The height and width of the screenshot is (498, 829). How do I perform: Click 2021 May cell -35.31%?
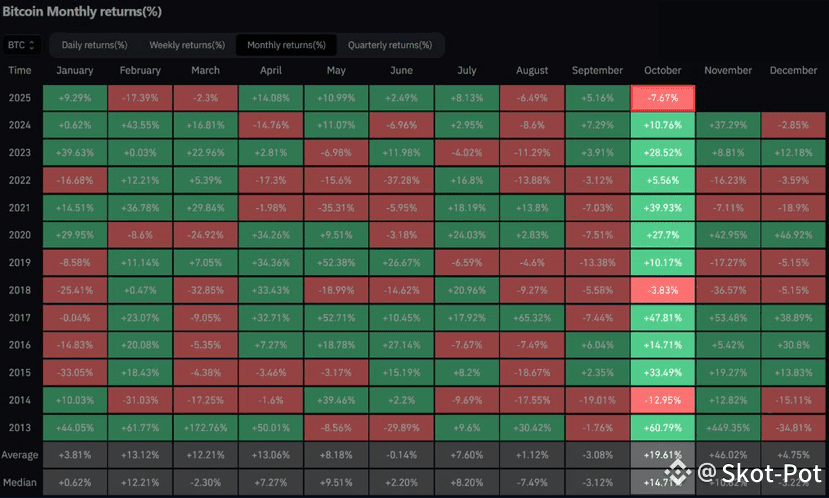coord(336,208)
